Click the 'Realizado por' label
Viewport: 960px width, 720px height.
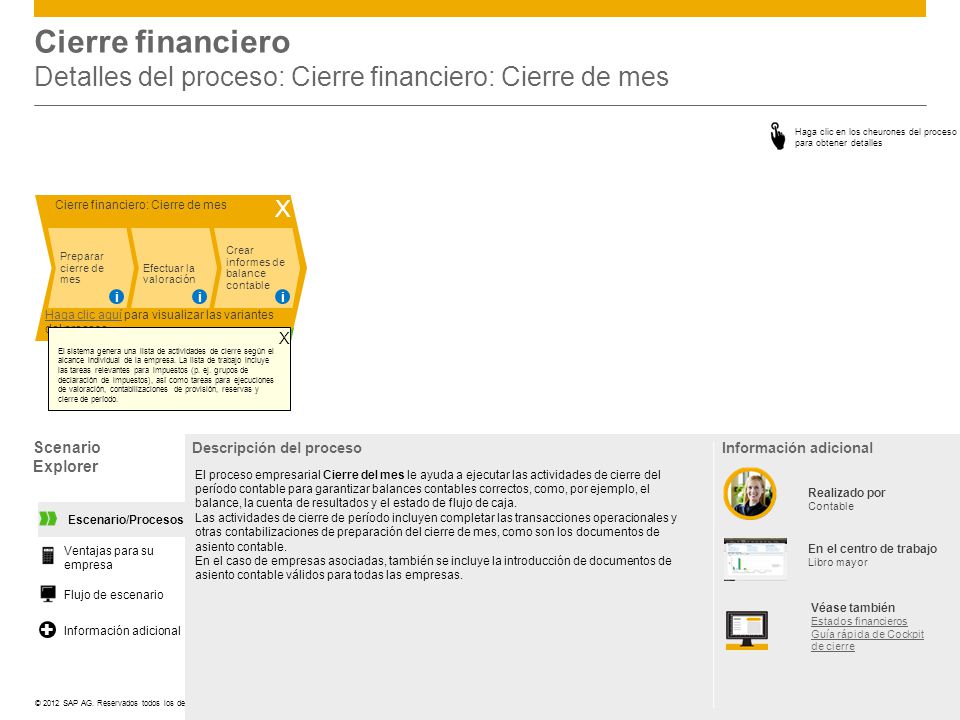847,493
